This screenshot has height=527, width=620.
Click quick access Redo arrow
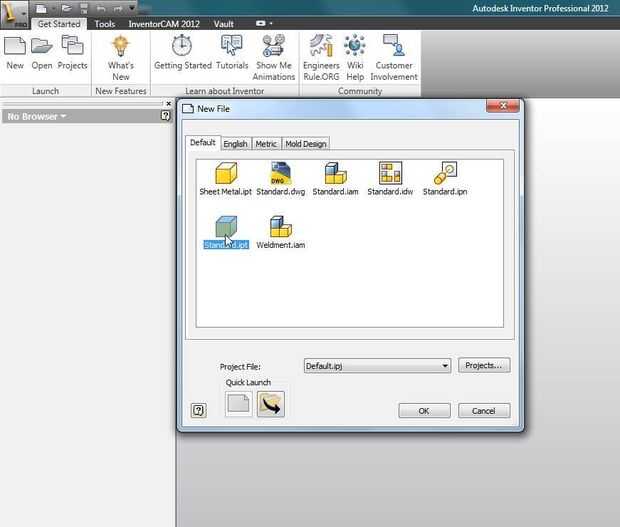[x=118, y=8]
